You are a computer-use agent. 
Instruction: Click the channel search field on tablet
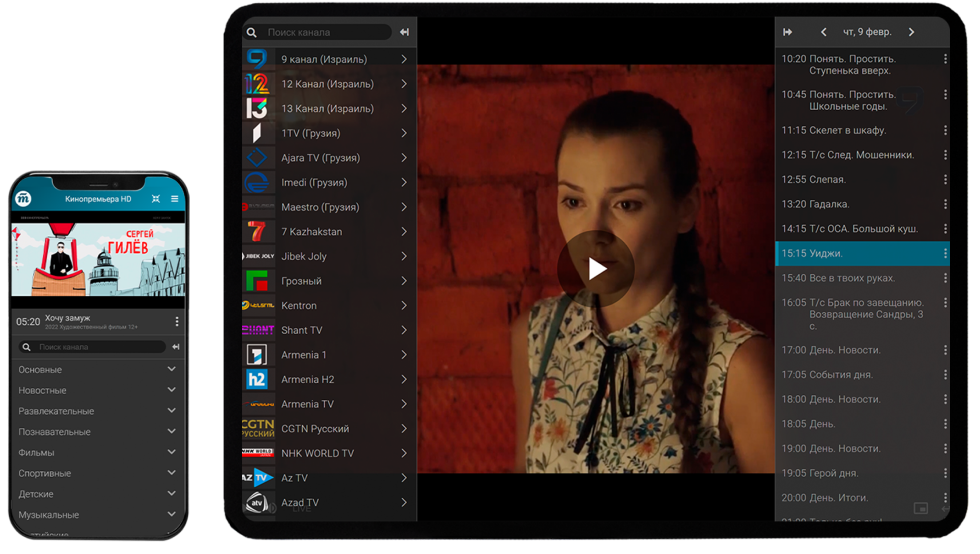click(x=325, y=32)
